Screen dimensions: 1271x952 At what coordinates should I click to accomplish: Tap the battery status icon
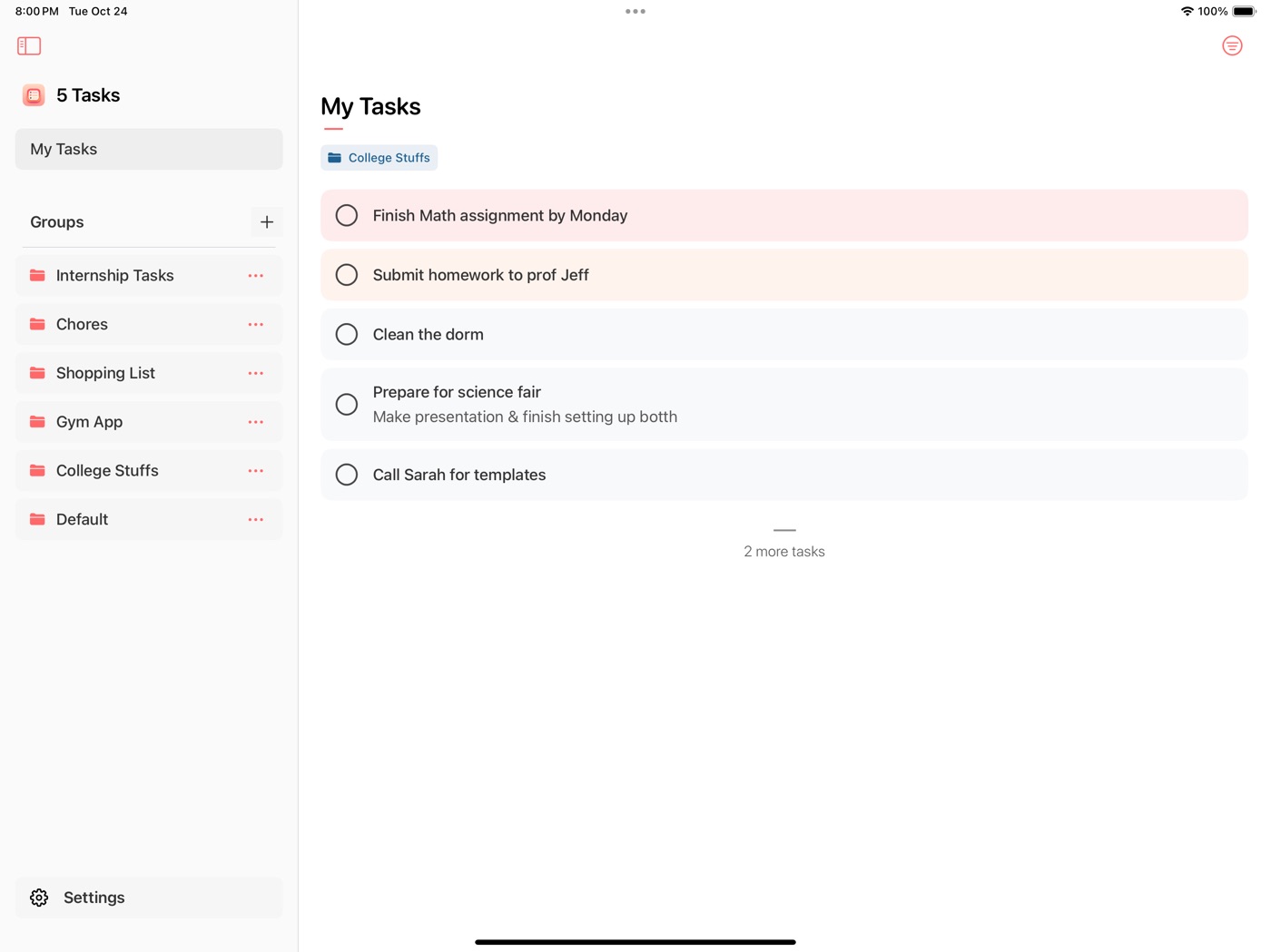point(1244,12)
